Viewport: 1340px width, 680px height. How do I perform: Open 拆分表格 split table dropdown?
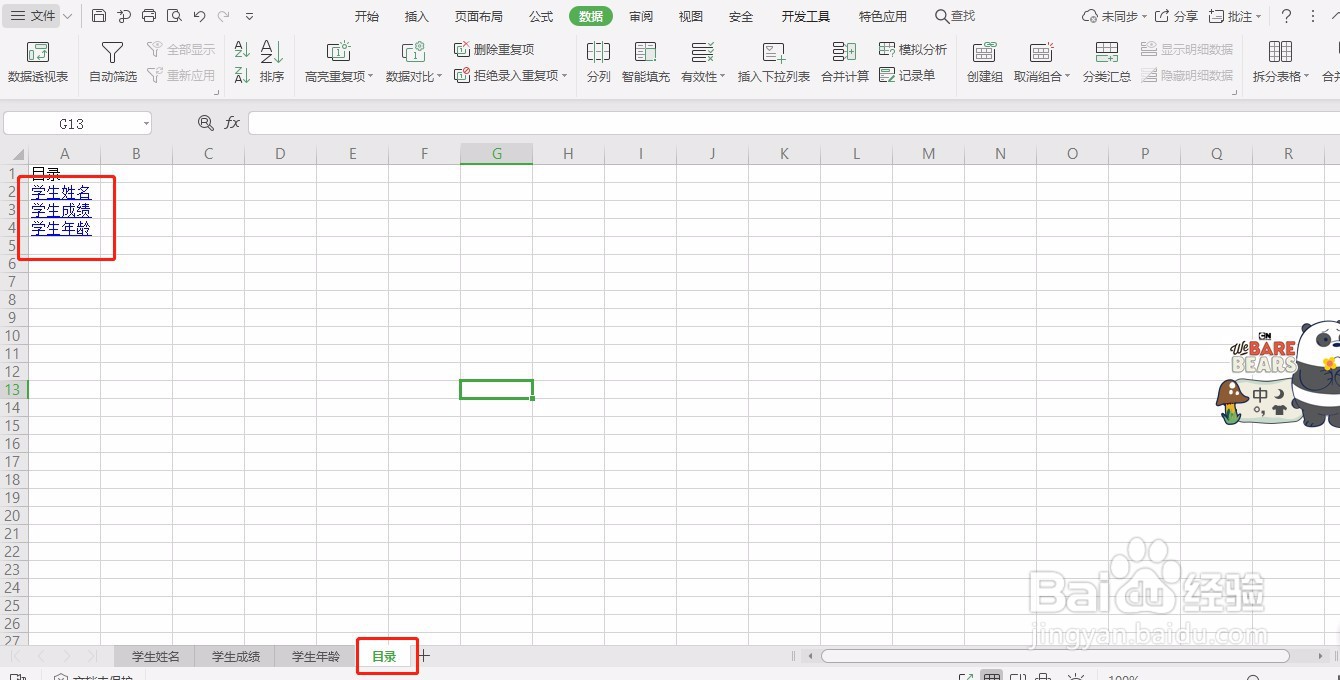tap(1280, 62)
